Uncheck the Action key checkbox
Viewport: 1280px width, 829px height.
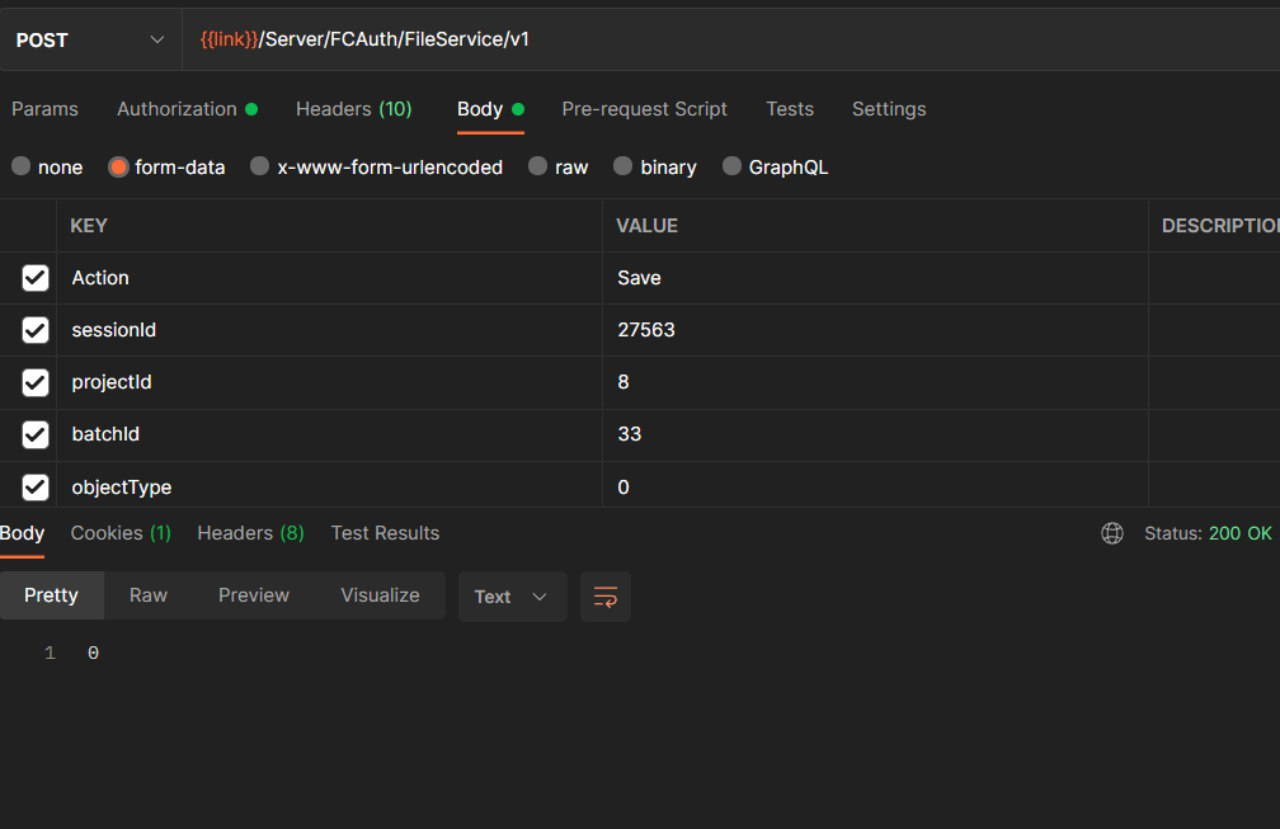pyautogui.click(x=35, y=278)
